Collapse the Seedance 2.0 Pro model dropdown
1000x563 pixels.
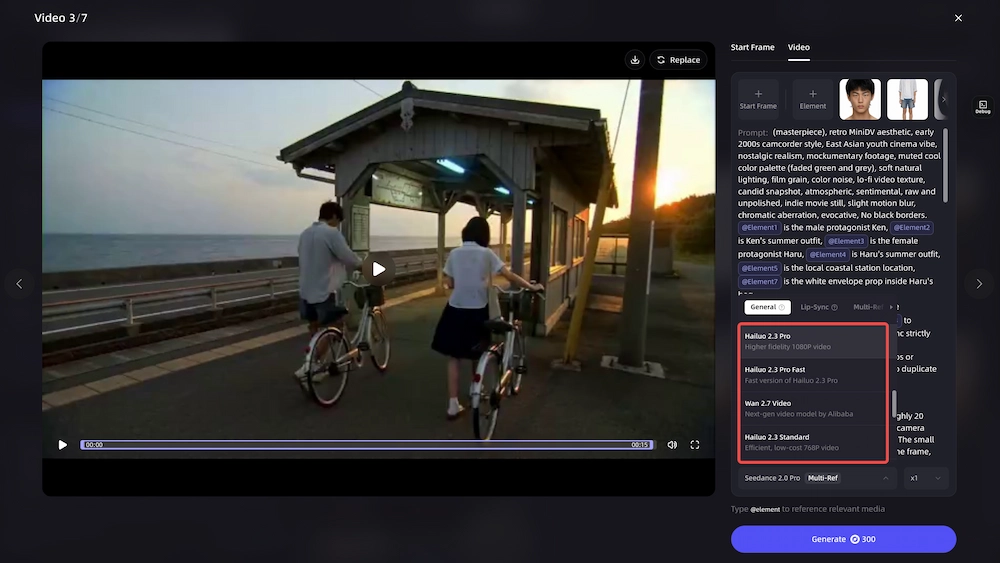pos(818,478)
